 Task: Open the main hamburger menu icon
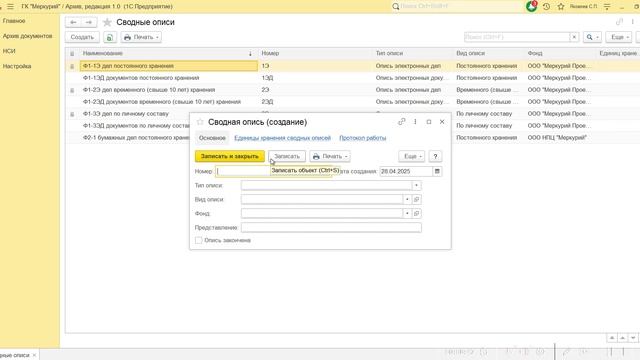tap(10, 7)
